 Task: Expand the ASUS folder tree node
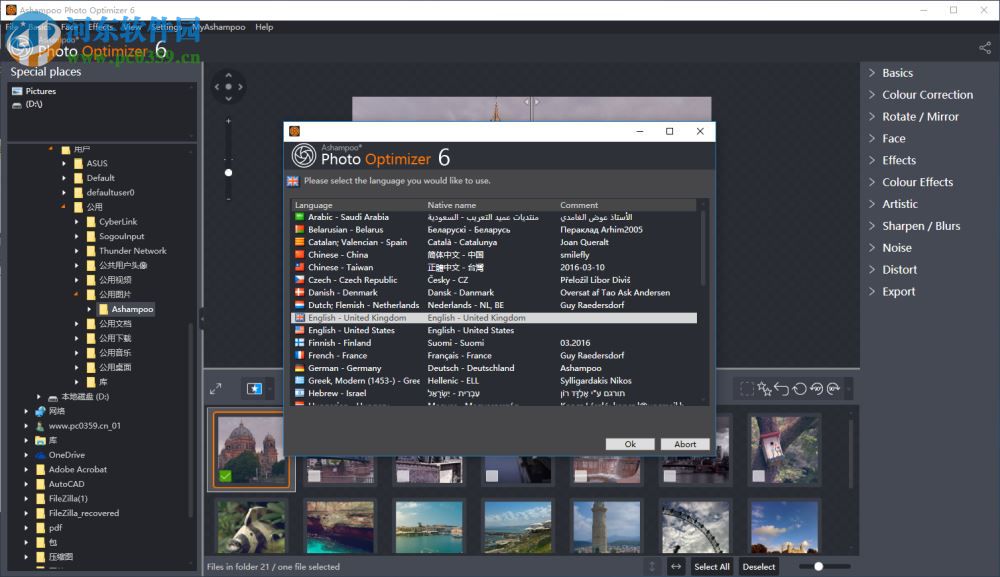(65, 163)
